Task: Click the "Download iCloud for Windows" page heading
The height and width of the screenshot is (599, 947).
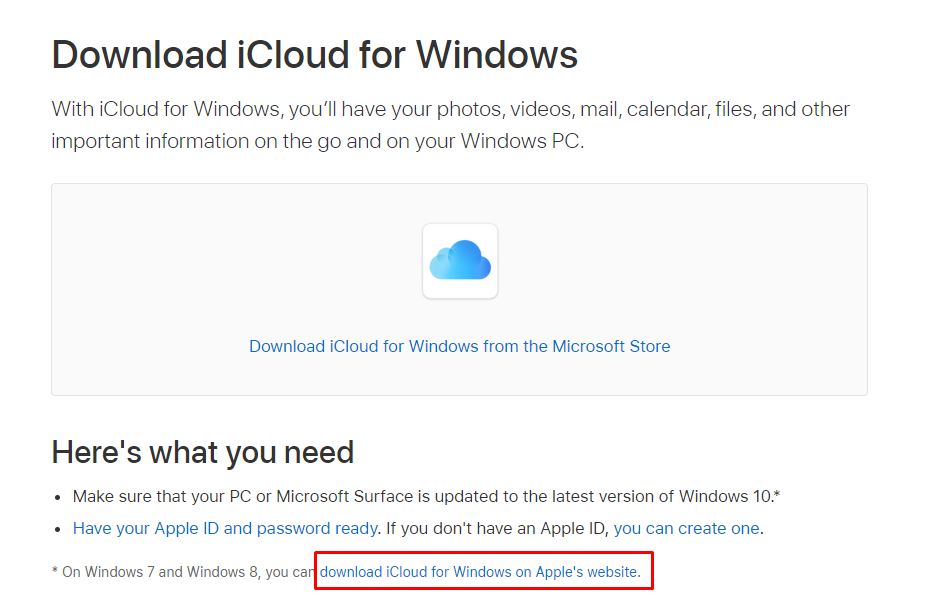Action: point(314,54)
